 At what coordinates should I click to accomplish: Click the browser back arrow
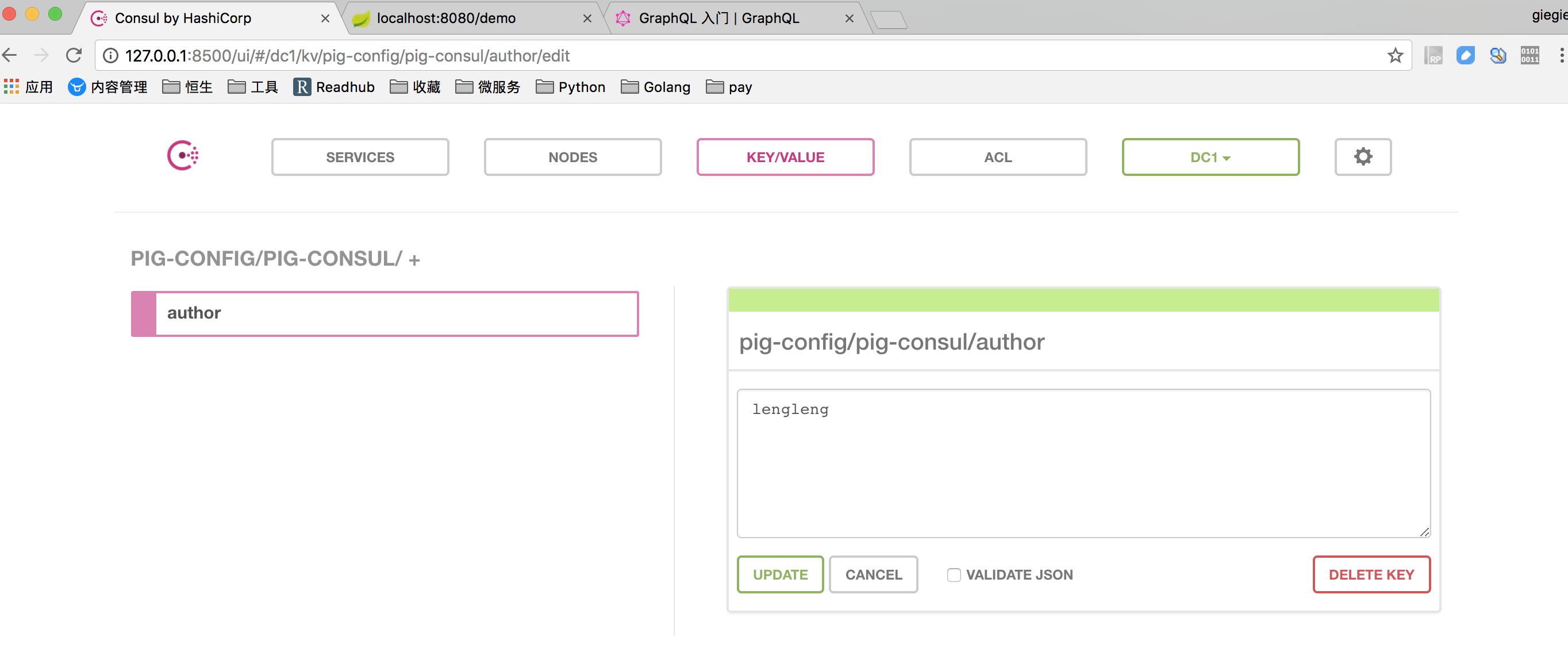tap(10, 56)
